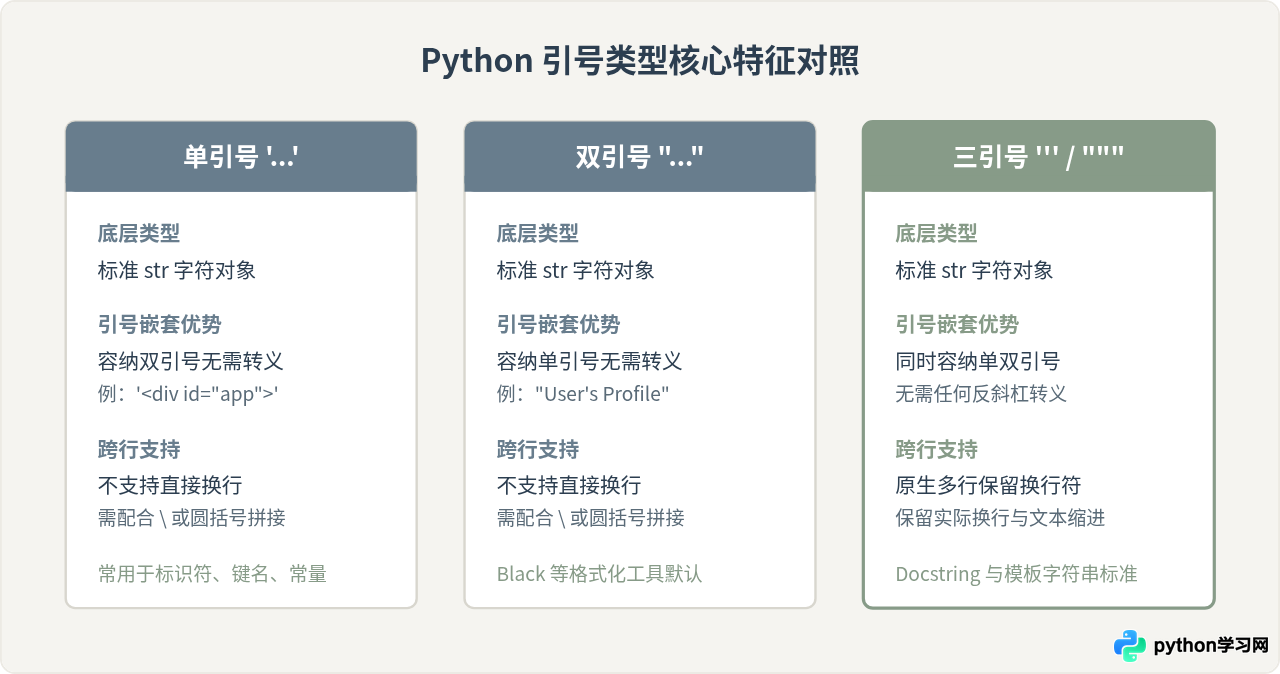Click "跨行支持" heading in the 双引号 card
1280x674 pixels.
(538, 449)
